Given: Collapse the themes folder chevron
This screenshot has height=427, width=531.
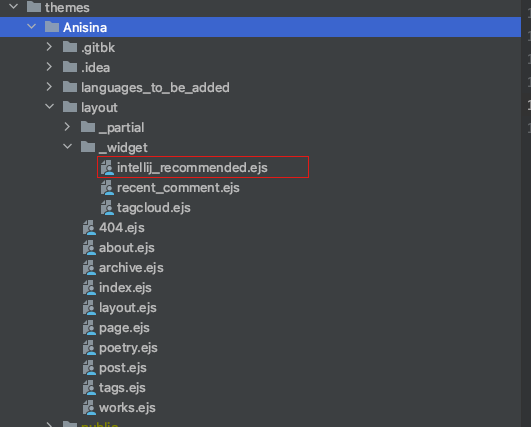Looking at the screenshot, I should [x=14, y=6].
